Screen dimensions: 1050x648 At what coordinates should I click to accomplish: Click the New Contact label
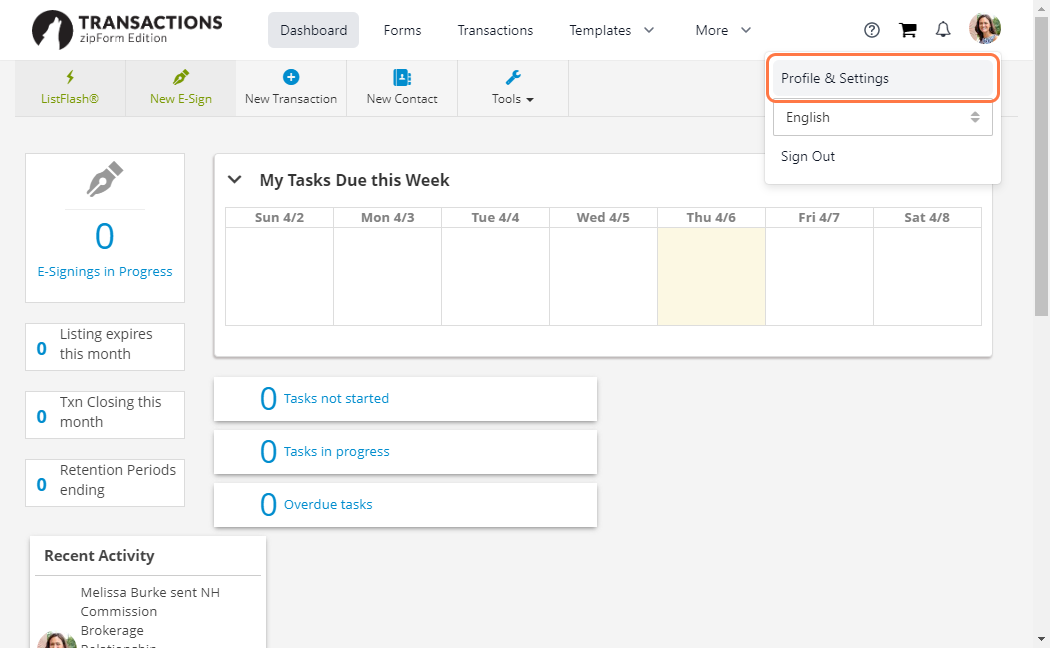402,99
